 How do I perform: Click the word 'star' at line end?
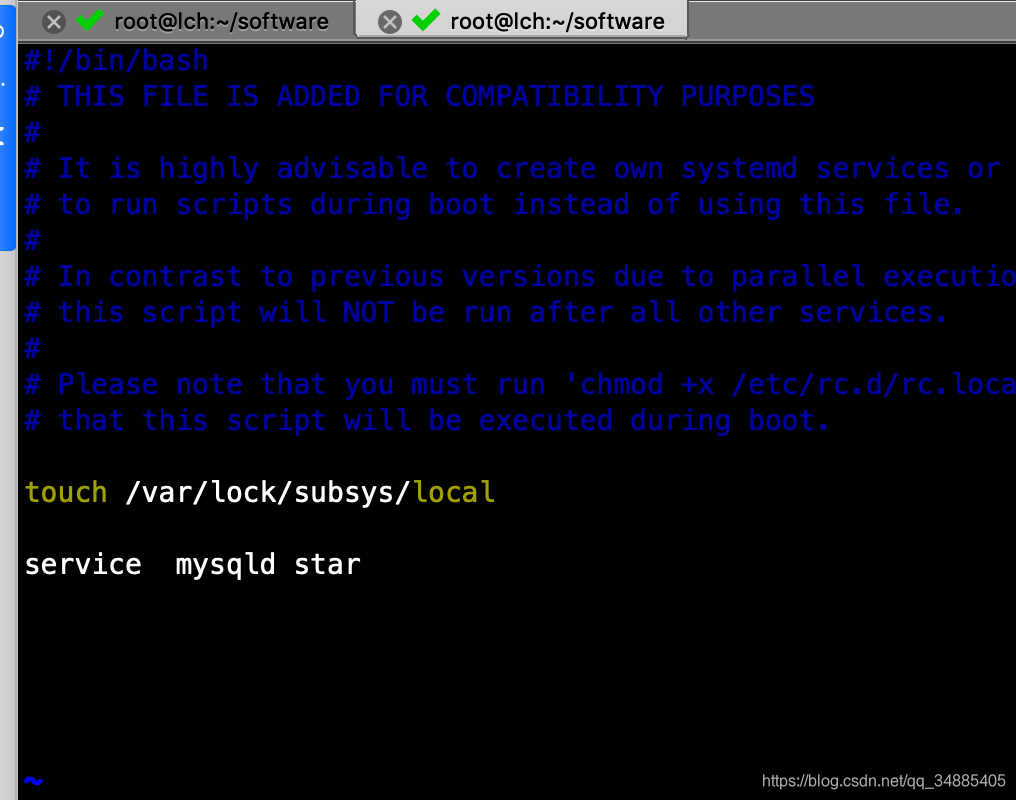[x=327, y=565]
